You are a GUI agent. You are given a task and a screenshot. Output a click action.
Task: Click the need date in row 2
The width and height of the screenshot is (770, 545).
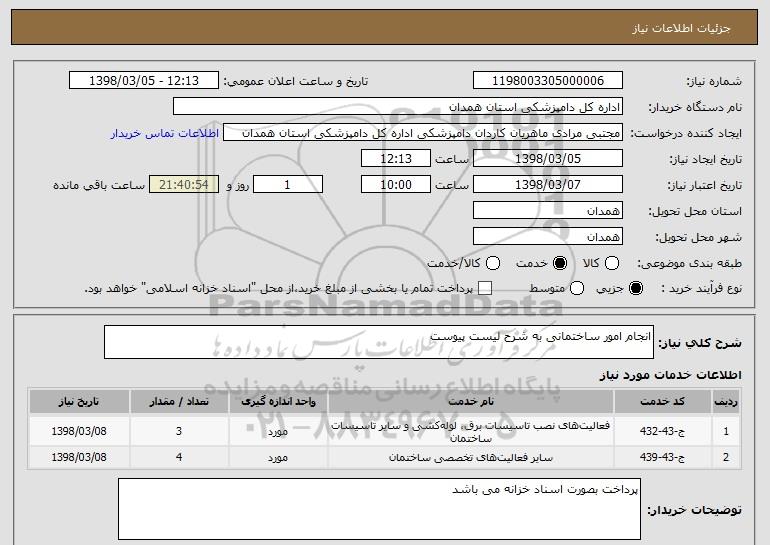coord(79,457)
